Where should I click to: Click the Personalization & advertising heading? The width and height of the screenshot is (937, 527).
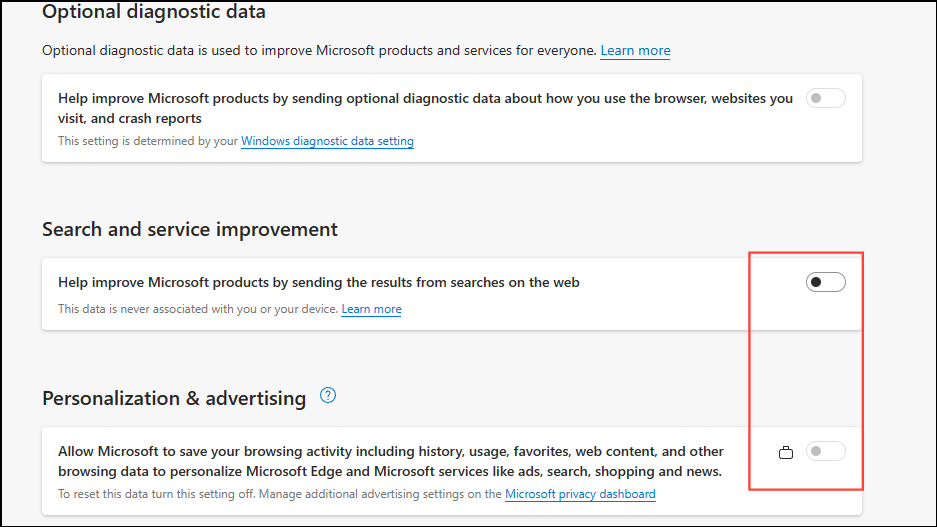(x=174, y=398)
